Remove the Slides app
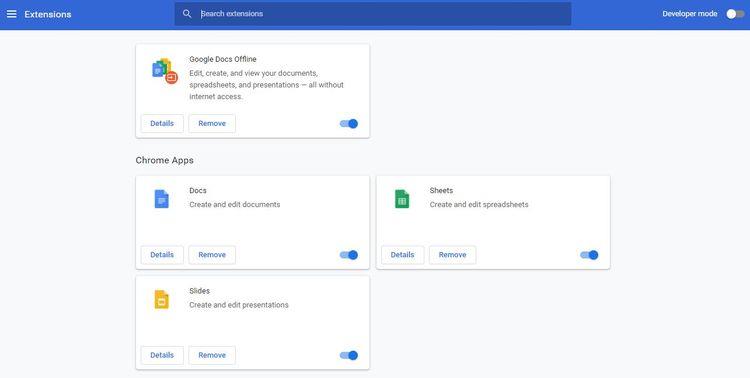The width and height of the screenshot is (750, 378). [212, 355]
